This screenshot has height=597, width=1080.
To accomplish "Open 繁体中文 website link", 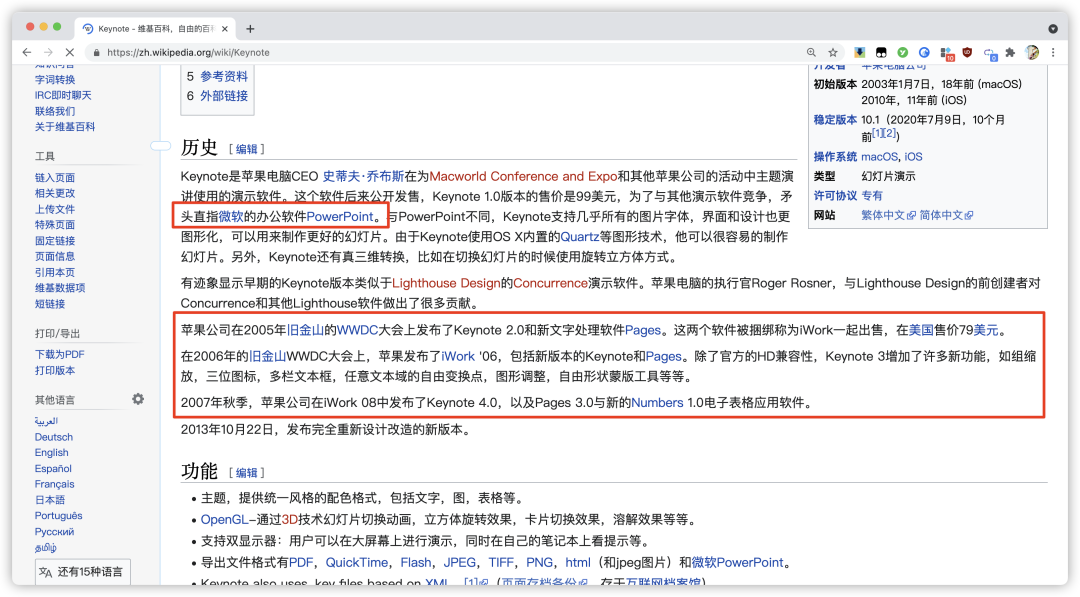I will coord(889,216).
